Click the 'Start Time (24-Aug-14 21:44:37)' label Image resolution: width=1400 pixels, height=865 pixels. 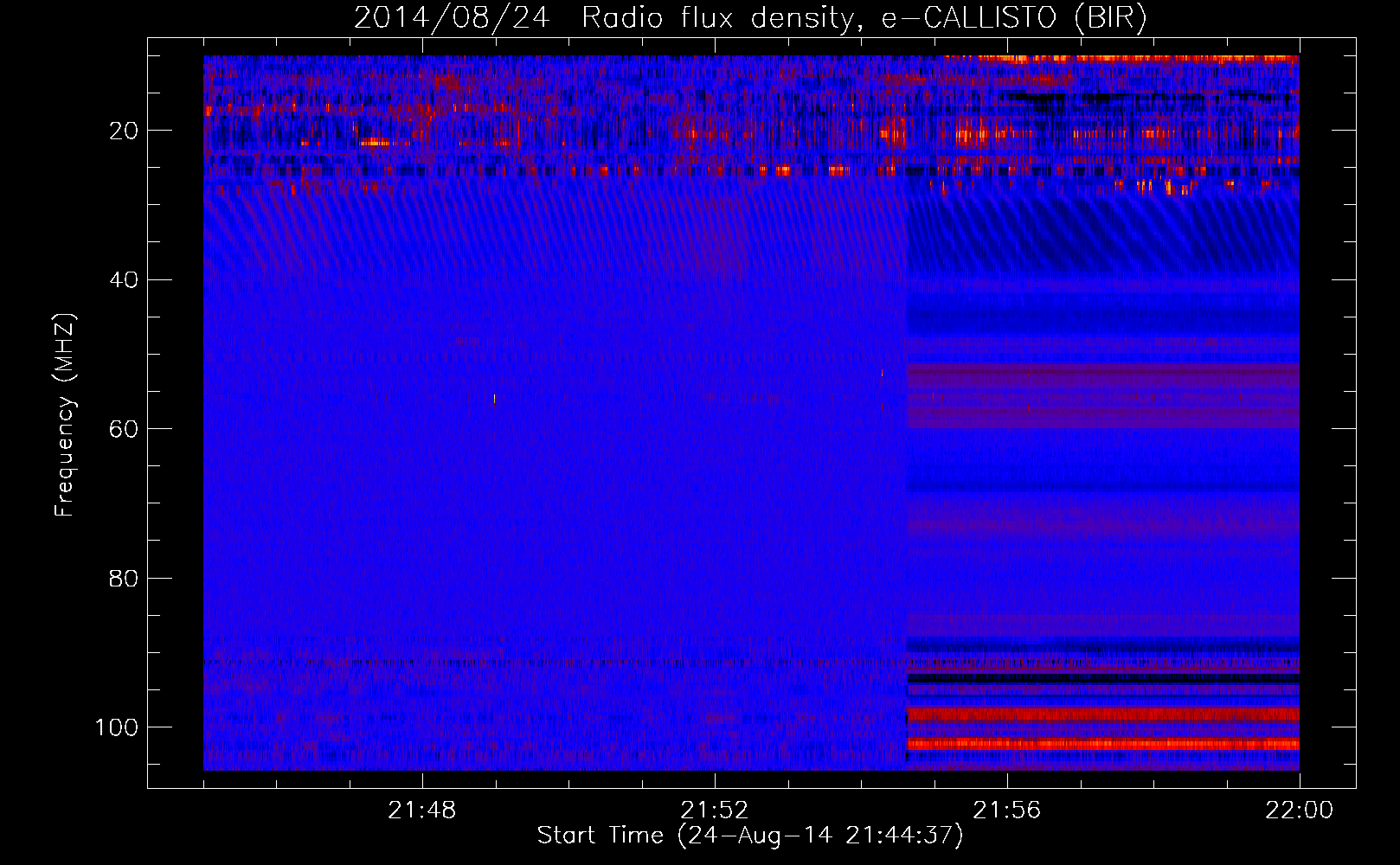point(750,836)
